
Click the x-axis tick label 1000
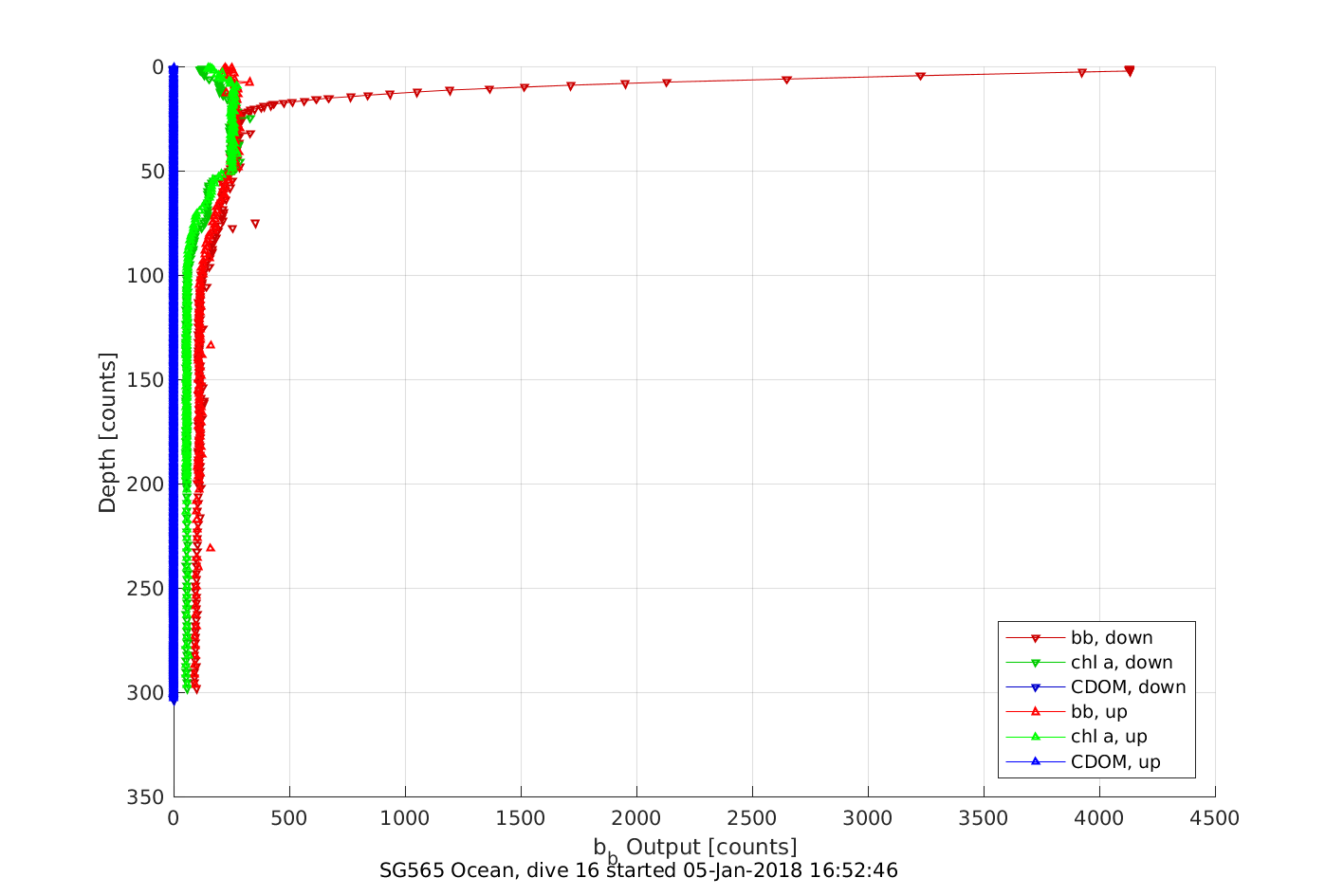(x=405, y=818)
